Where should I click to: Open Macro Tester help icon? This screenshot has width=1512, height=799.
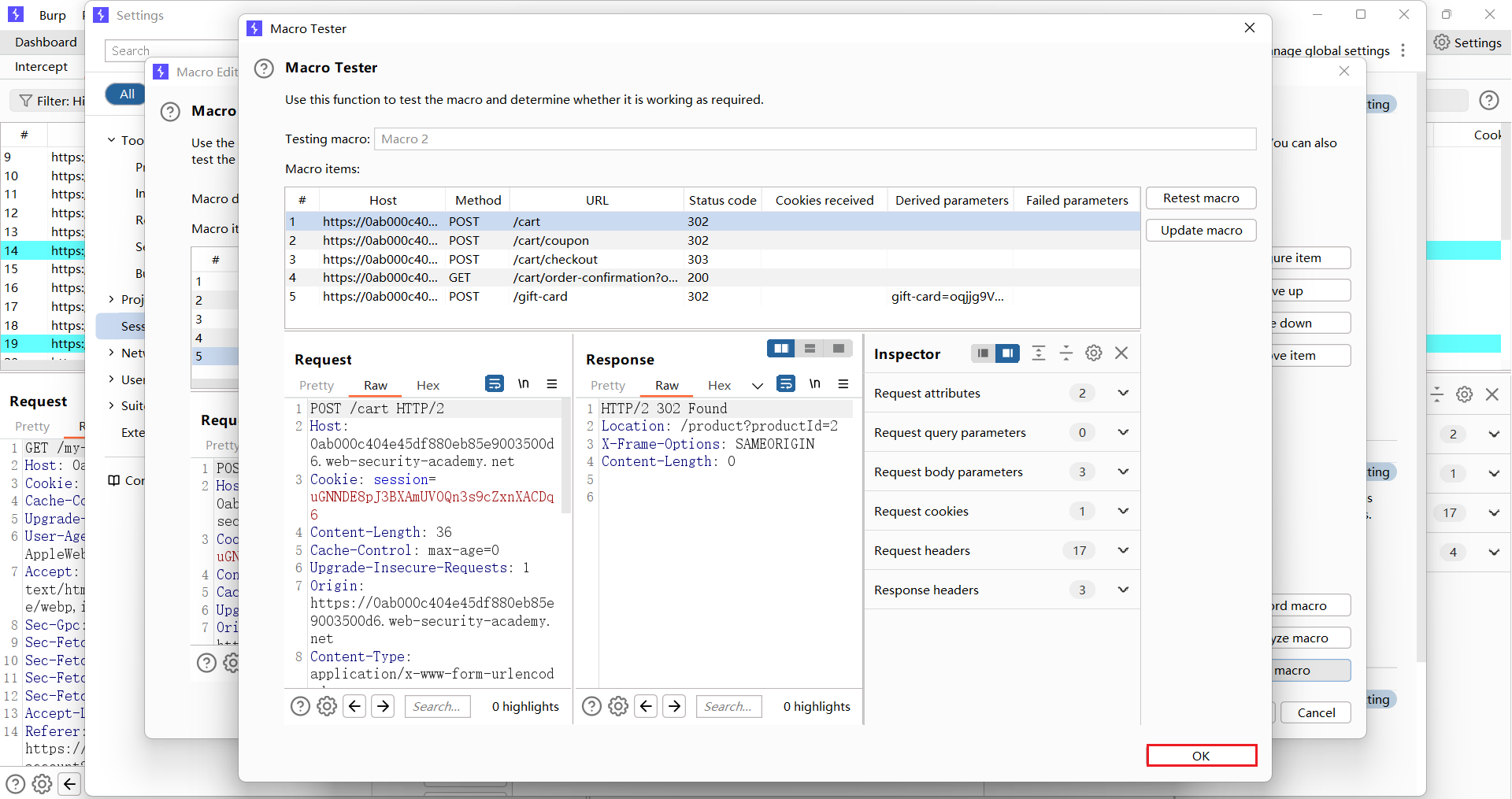point(264,68)
